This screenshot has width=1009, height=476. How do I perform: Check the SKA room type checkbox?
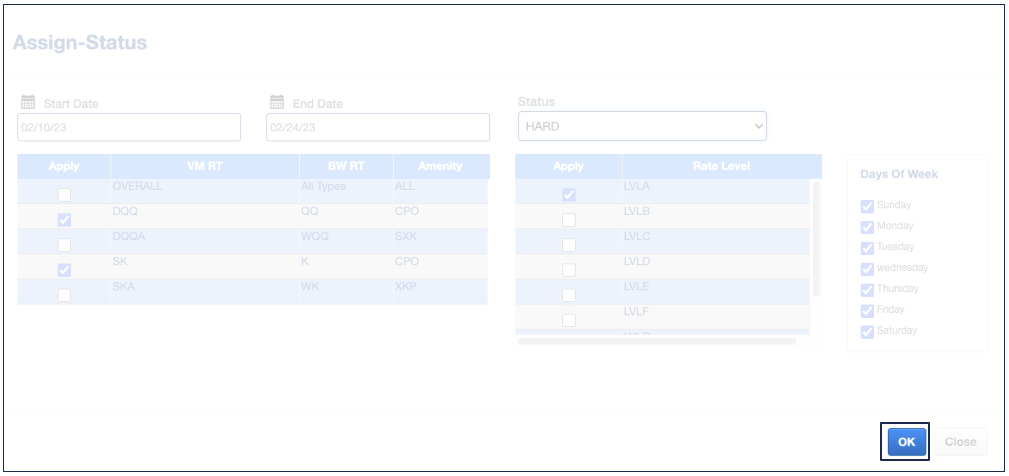pyautogui.click(x=64, y=295)
